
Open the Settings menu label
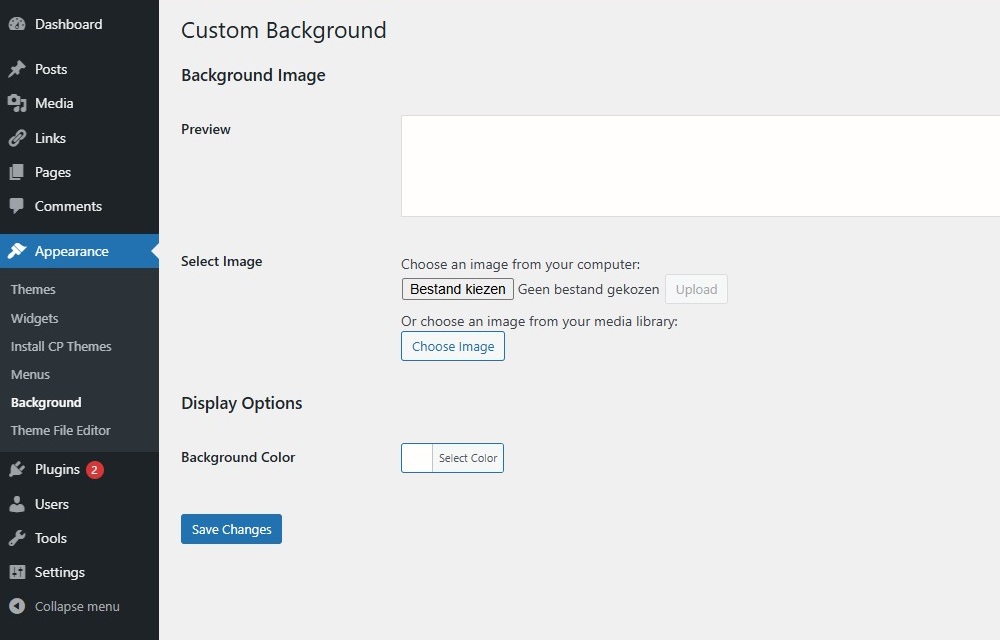[60, 572]
